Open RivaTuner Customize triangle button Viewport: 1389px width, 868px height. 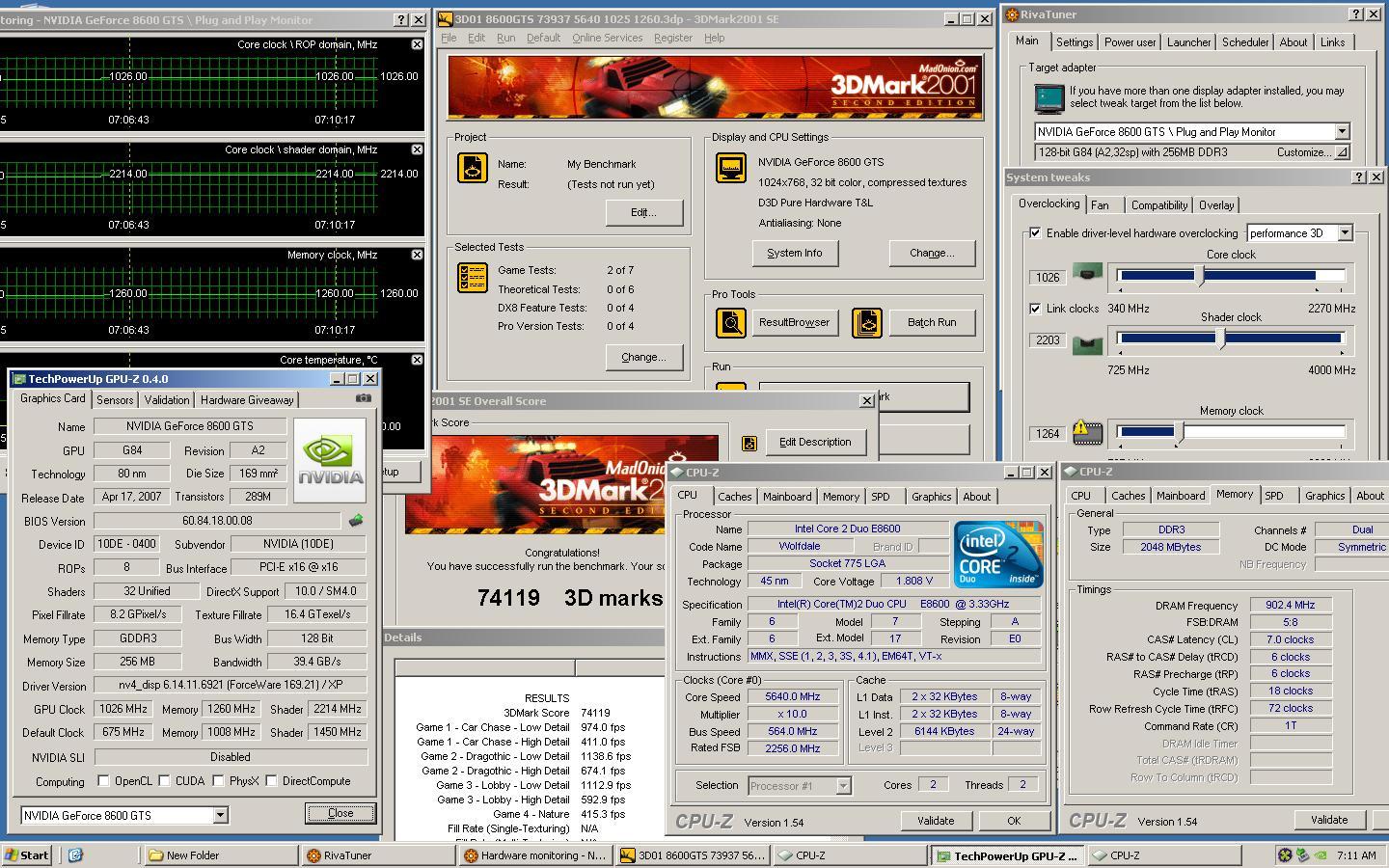point(1342,152)
